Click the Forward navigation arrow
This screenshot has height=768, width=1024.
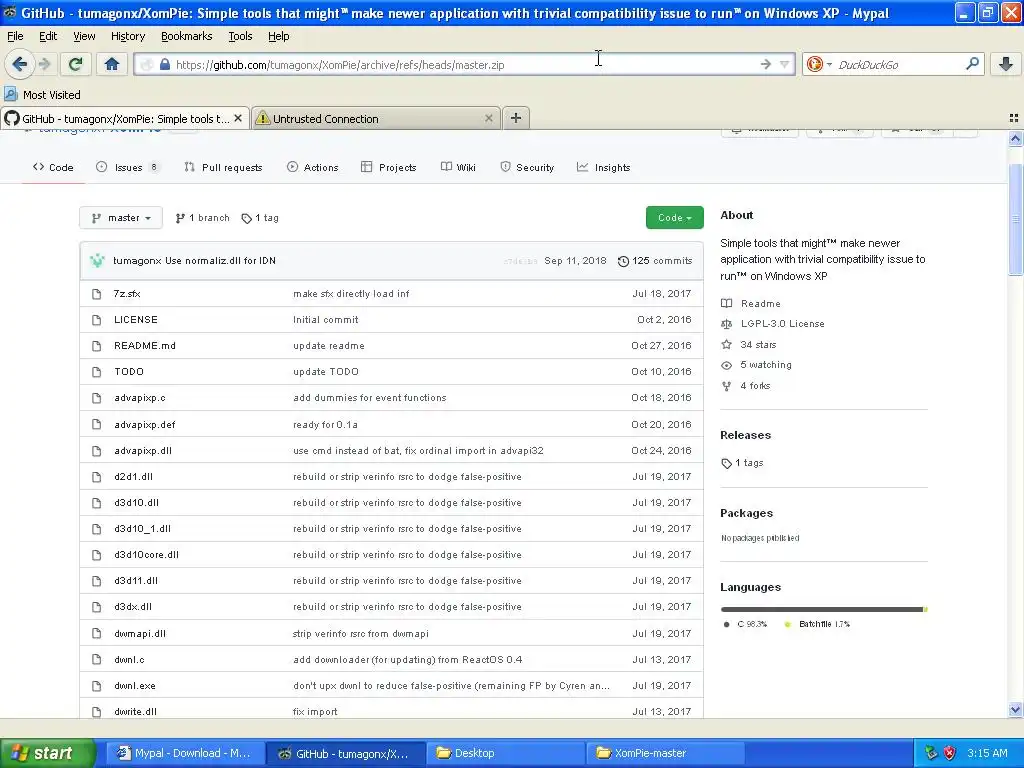point(45,64)
